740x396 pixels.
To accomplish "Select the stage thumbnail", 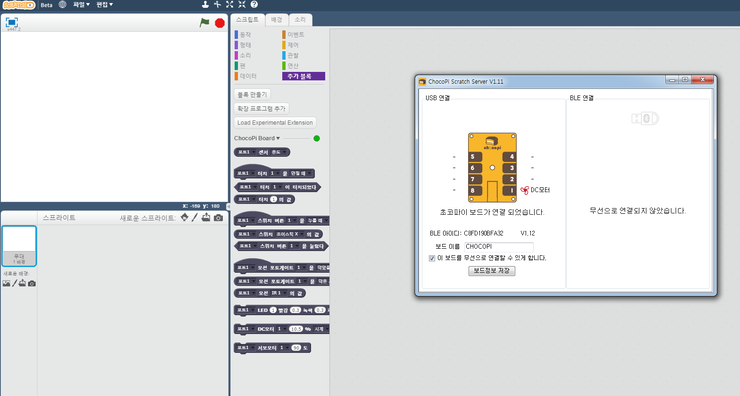I will 19,246.
